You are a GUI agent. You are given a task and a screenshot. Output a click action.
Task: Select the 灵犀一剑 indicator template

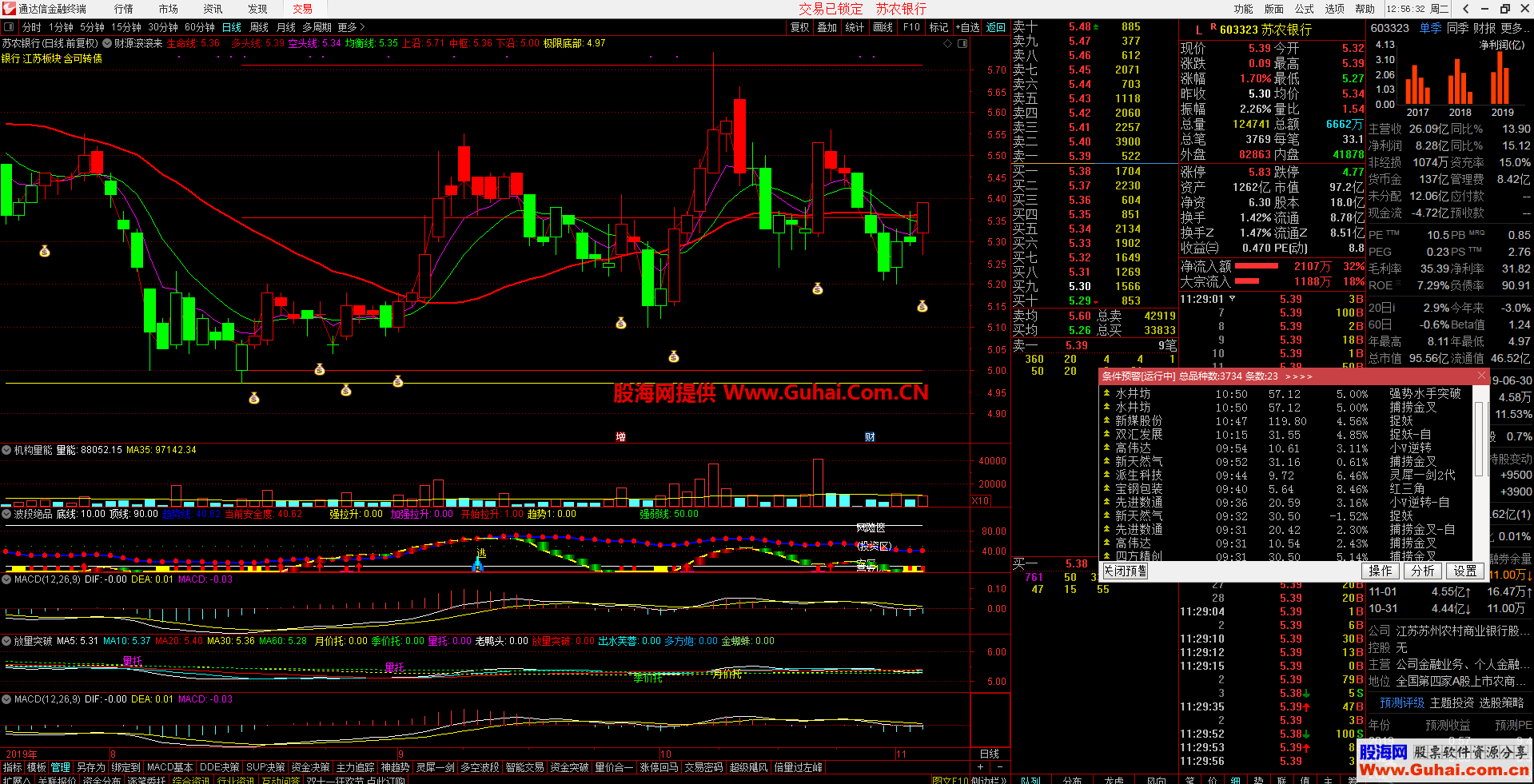[435, 767]
